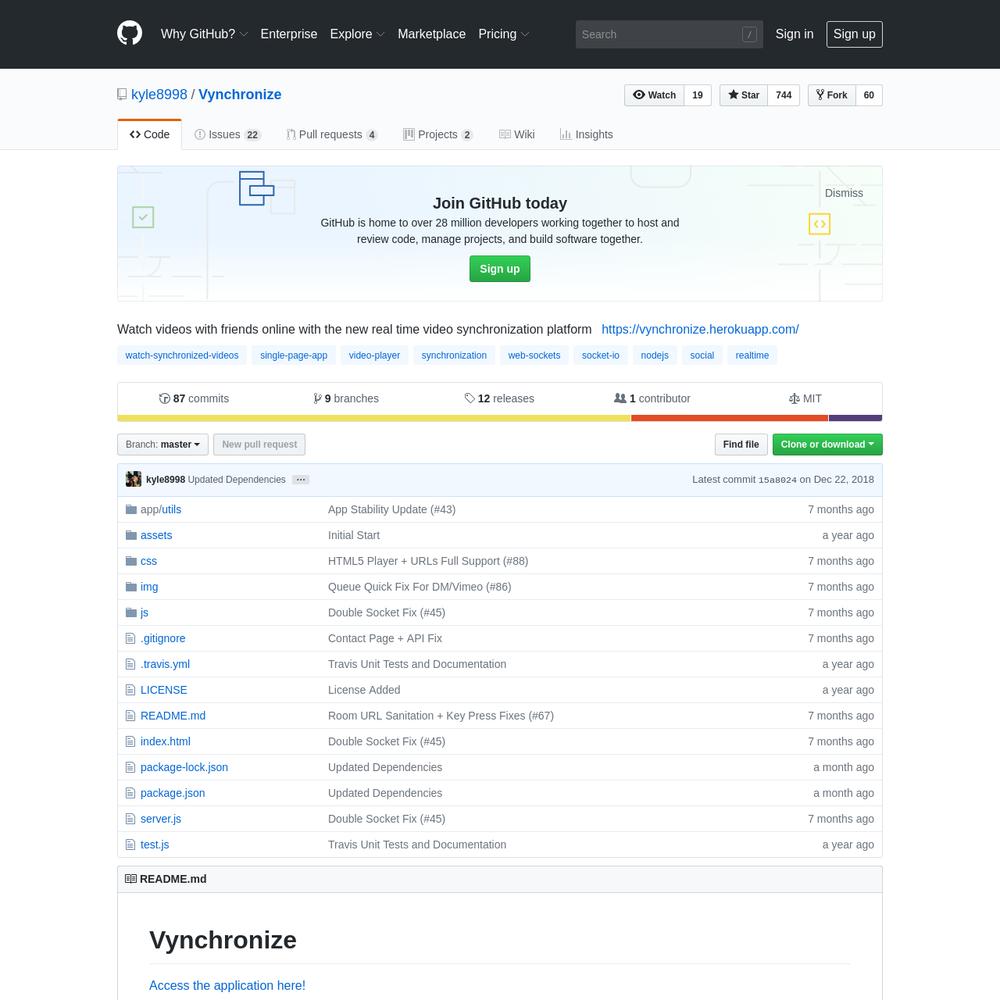Switch to the Pull requests tab
The height and width of the screenshot is (1000, 1000).
pos(332,135)
